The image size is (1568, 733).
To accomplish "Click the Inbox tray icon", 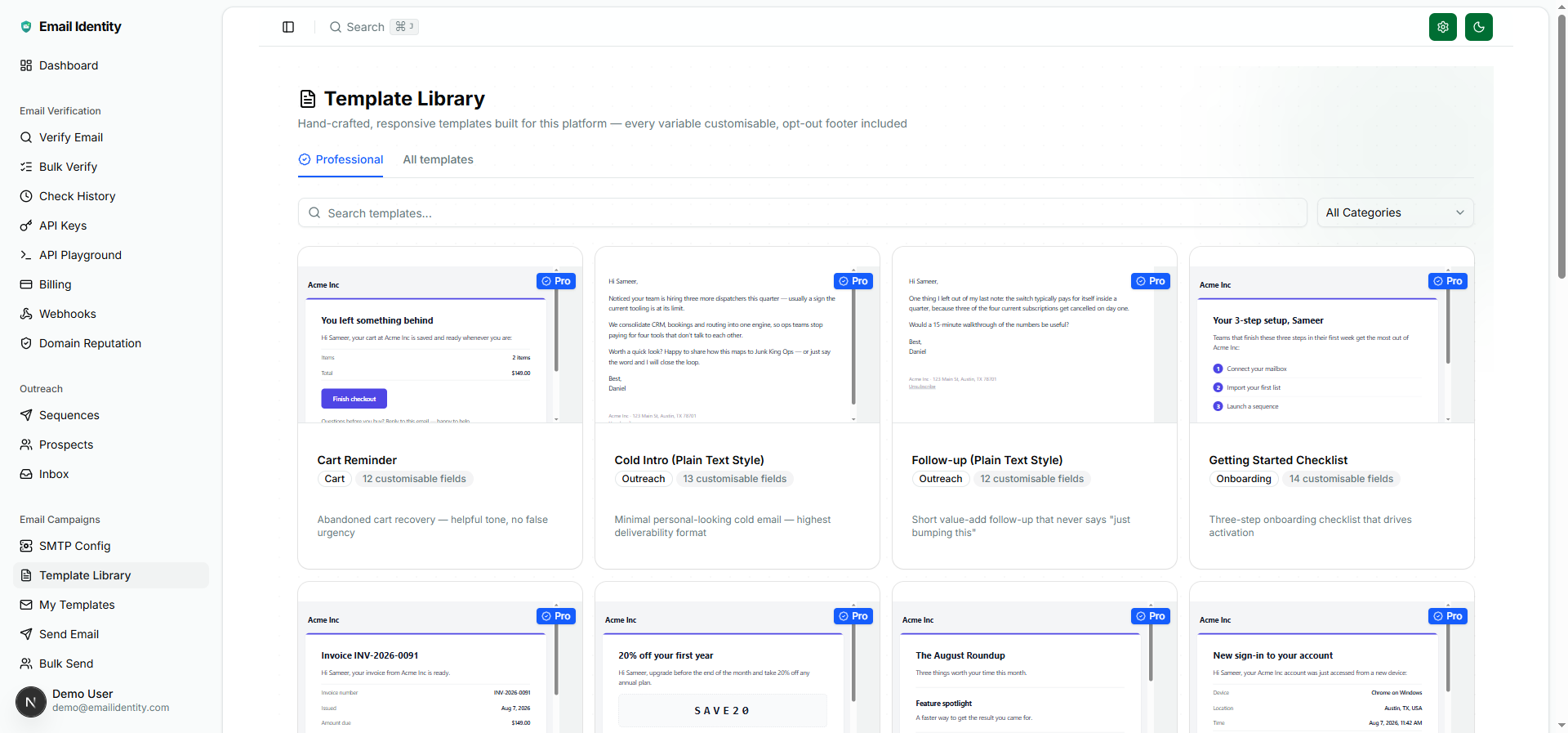I will click(x=26, y=474).
